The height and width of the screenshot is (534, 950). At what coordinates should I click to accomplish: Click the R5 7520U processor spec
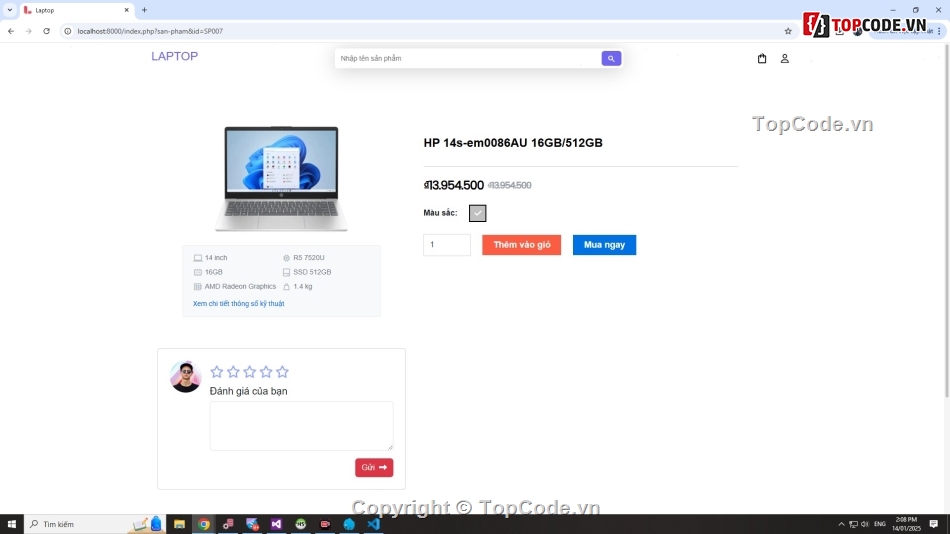point(304,258)
